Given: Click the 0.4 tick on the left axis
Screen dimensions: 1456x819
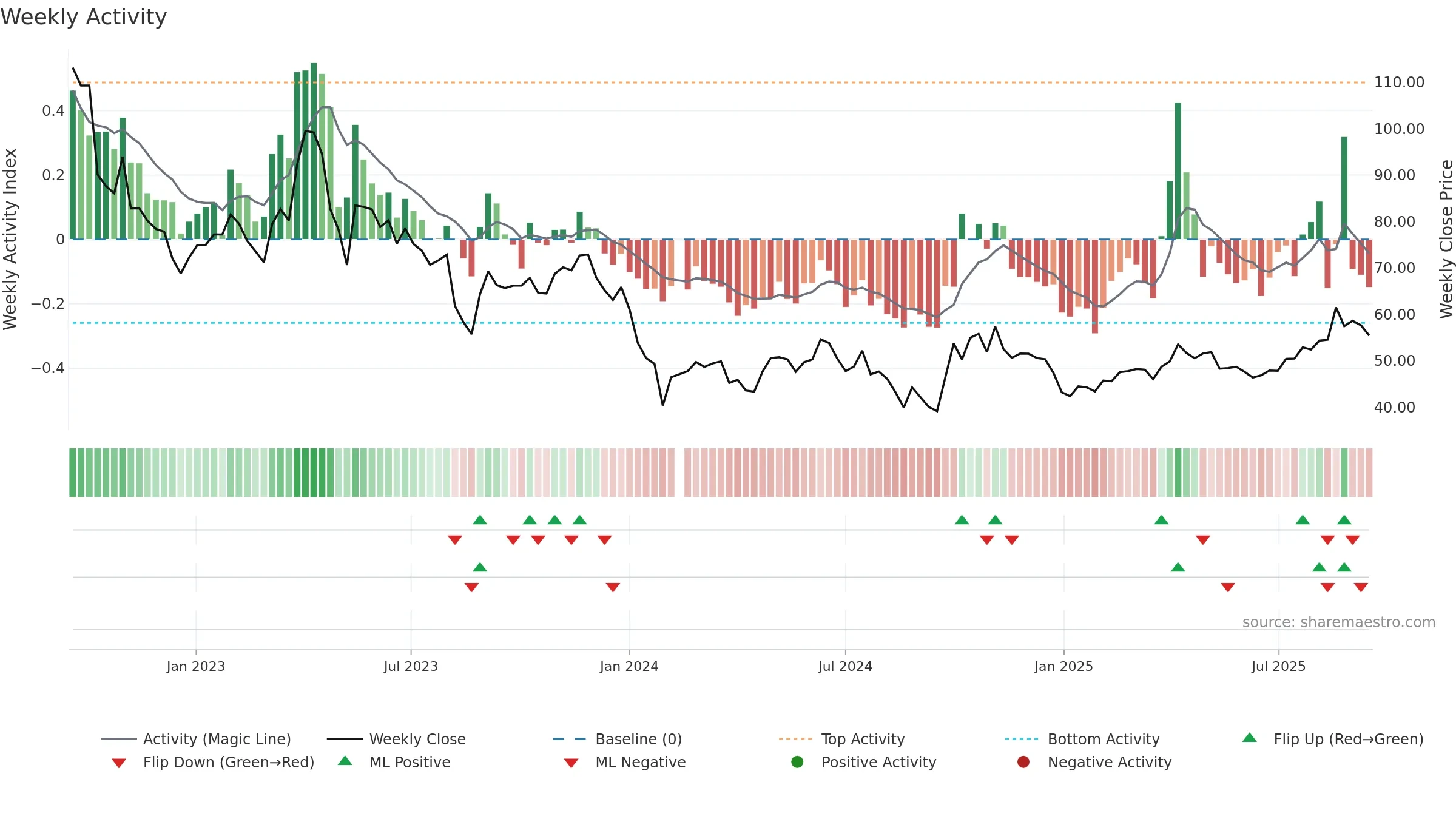Looking at the screenshot, I should tap(53, 110).
